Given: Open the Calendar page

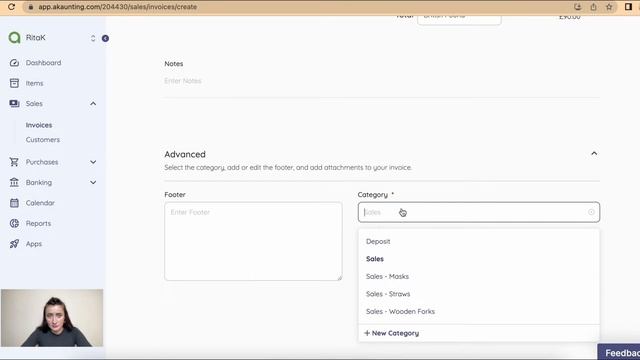Looking at the screenshot, I should pos(40,203).
